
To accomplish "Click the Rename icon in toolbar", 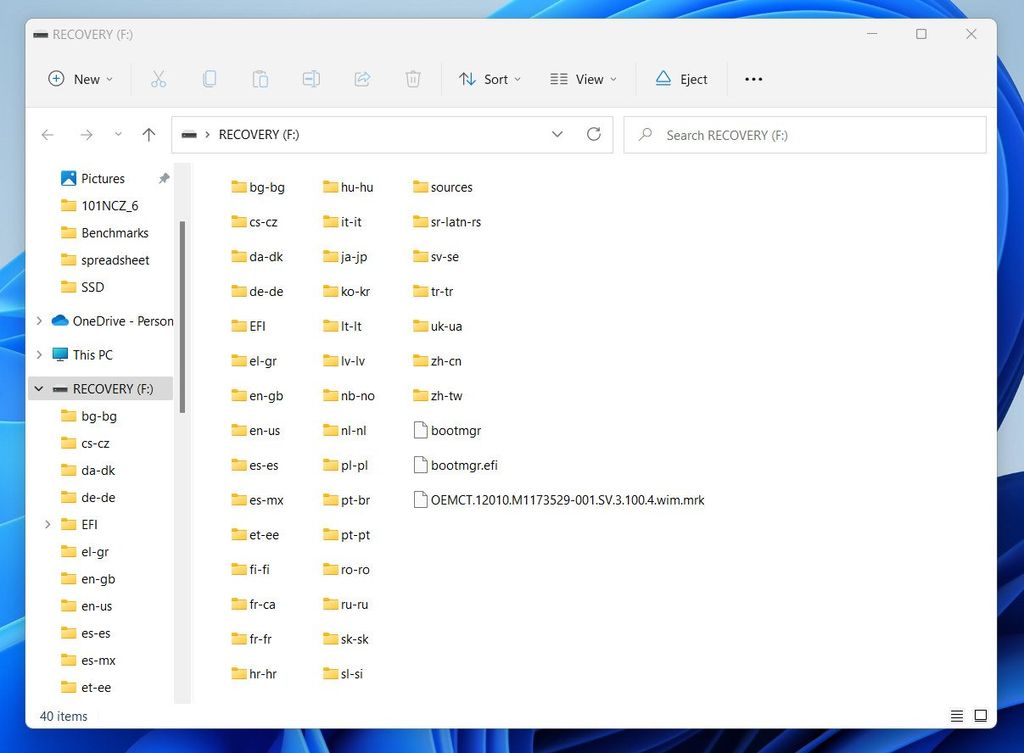I will click(x=311, y=79).
